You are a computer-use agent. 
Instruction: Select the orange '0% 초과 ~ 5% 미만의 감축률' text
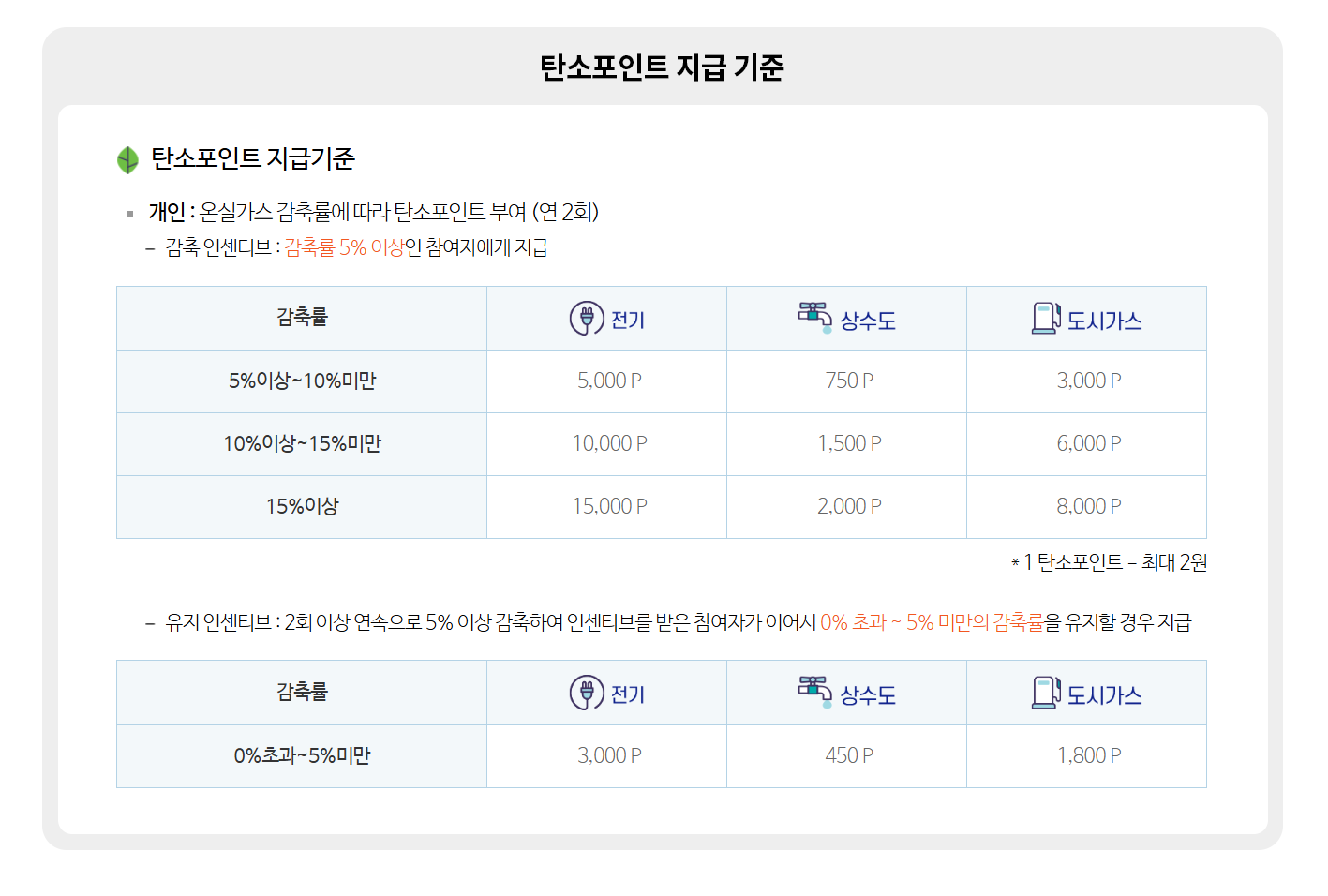931,622
